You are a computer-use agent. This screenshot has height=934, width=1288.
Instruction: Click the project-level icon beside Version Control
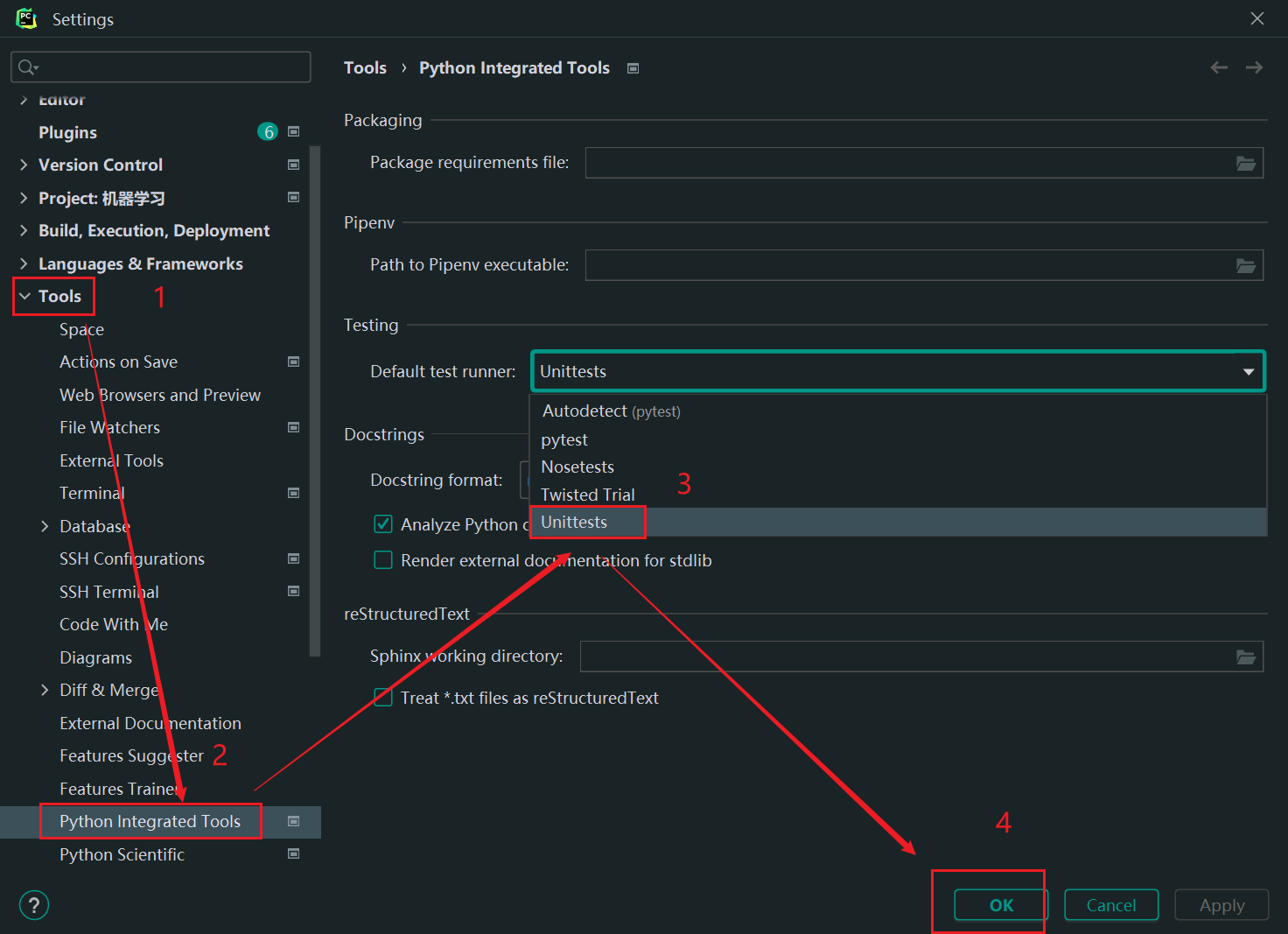(x=294, y=165)
